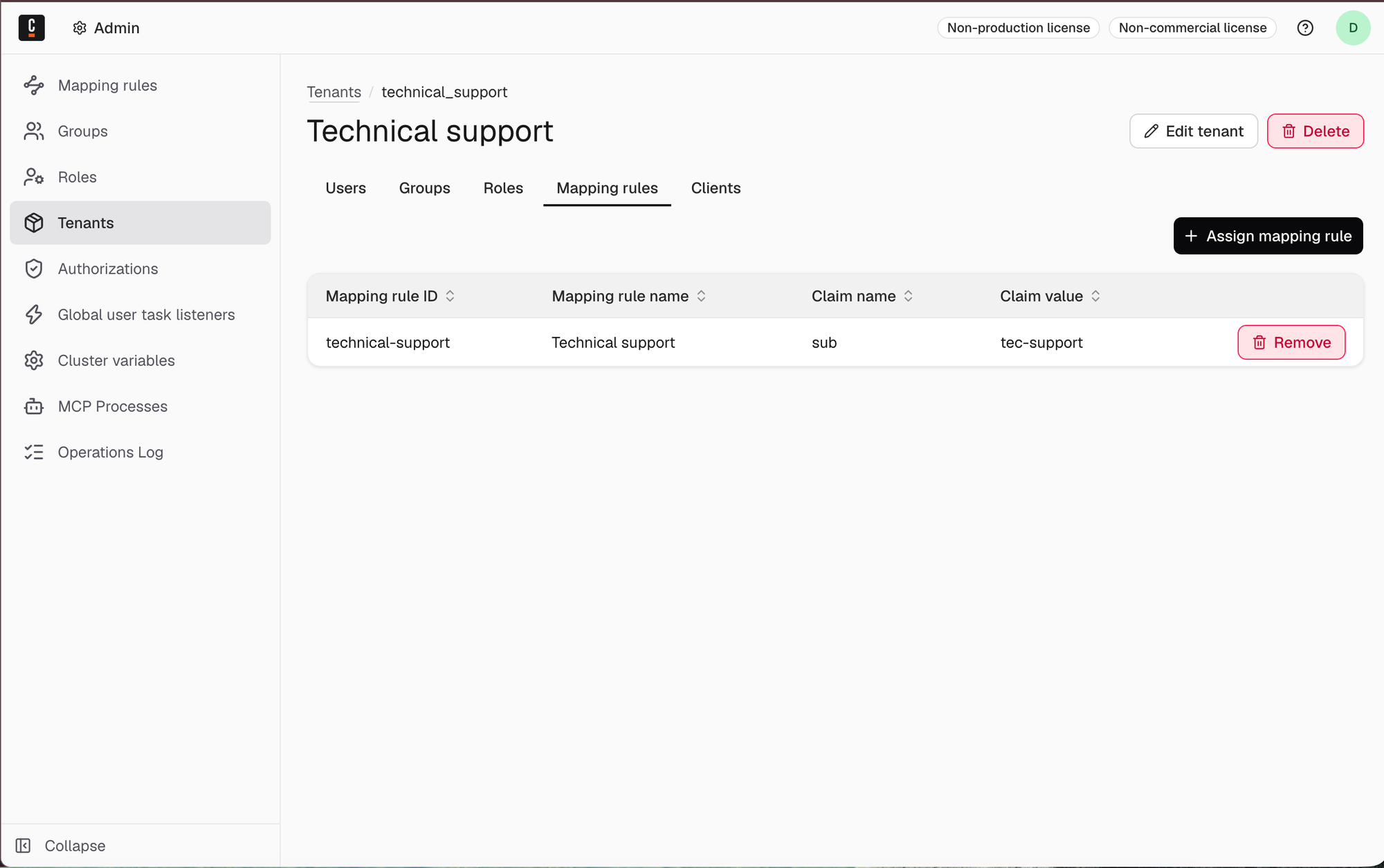This screenshot has height=868, width=1384.
Task: Click the Roles sidebar icon
Action: point(34,177)
